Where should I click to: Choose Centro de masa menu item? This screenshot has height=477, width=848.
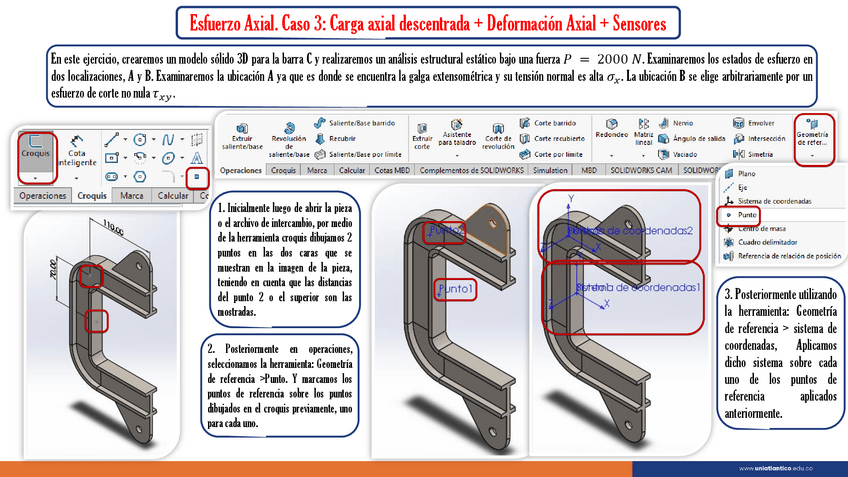[x=755, y=228]
